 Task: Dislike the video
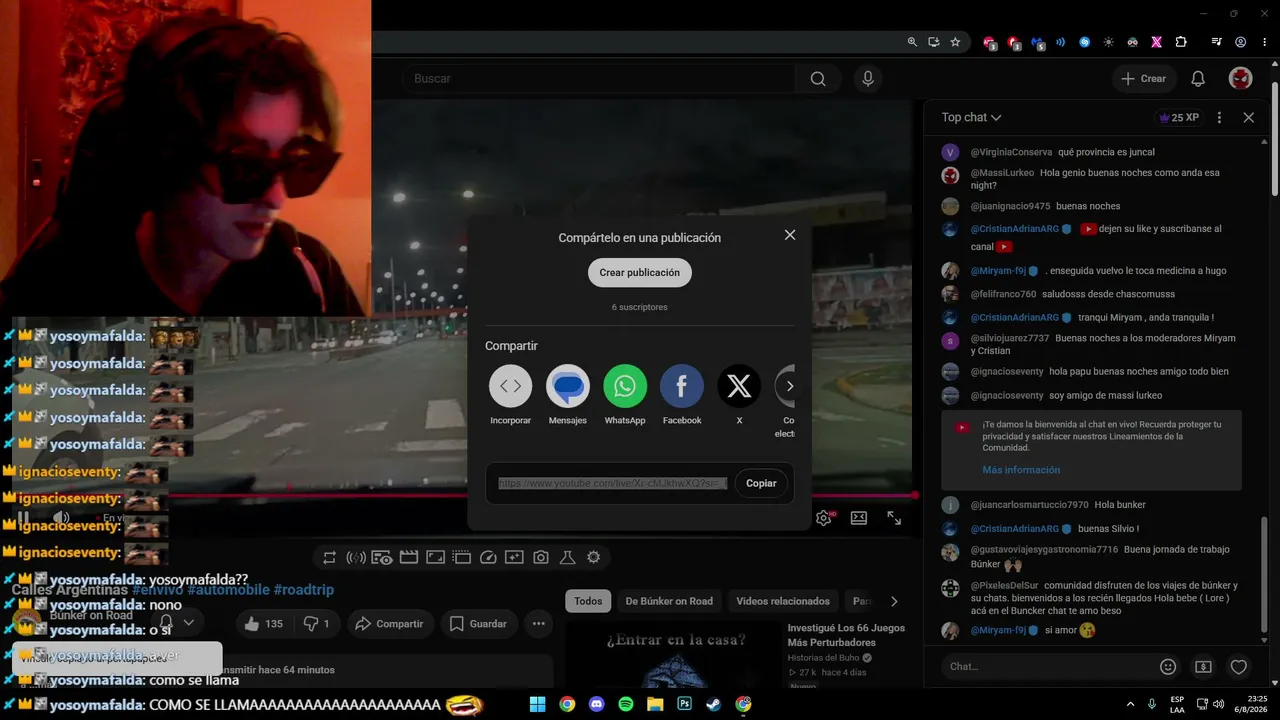pos(316,624)
